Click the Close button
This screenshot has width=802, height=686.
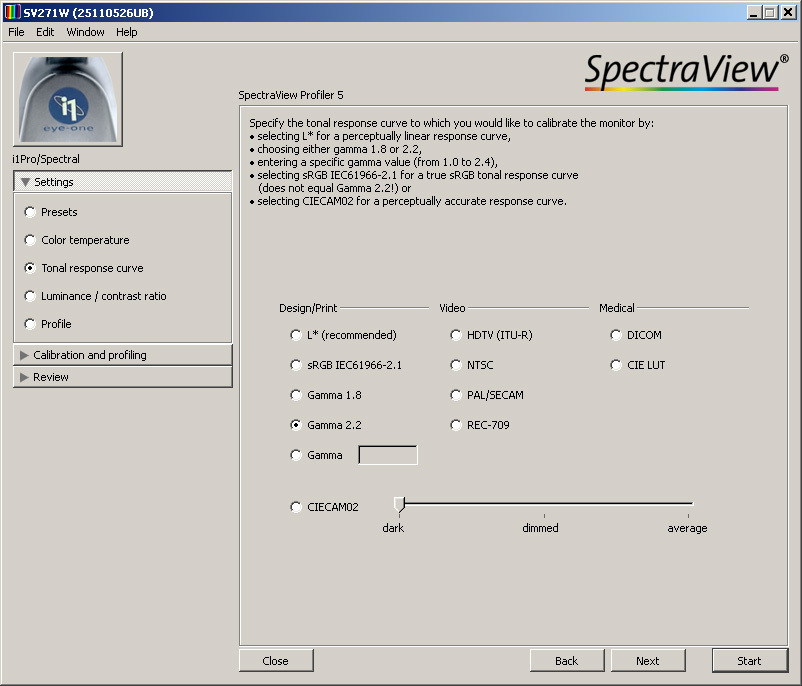point(276,661)
